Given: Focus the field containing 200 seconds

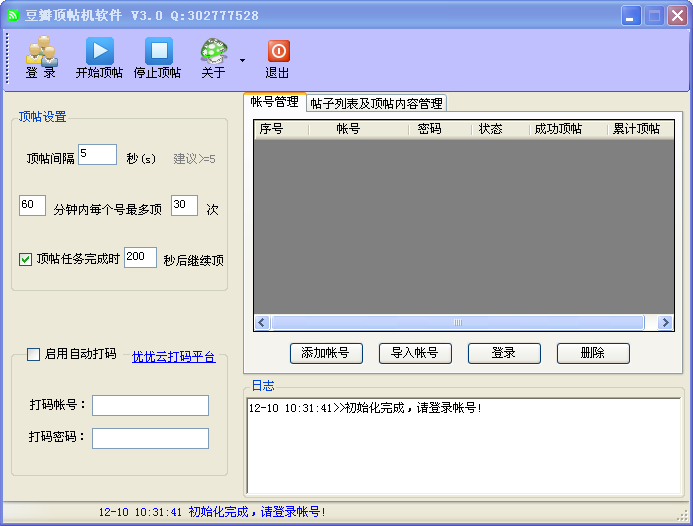Looking at the screenshot, I should tap(141, 257).
